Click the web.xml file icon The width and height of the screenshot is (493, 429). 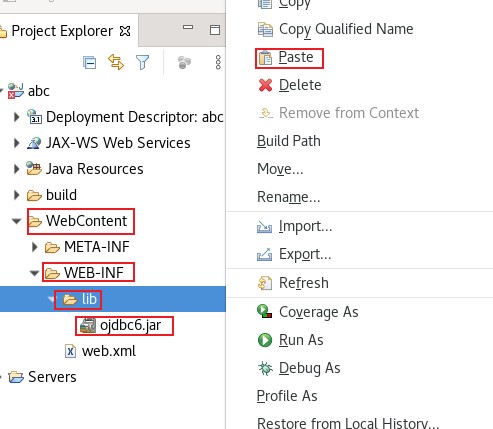pyautogui.click(x=70, y=351)
